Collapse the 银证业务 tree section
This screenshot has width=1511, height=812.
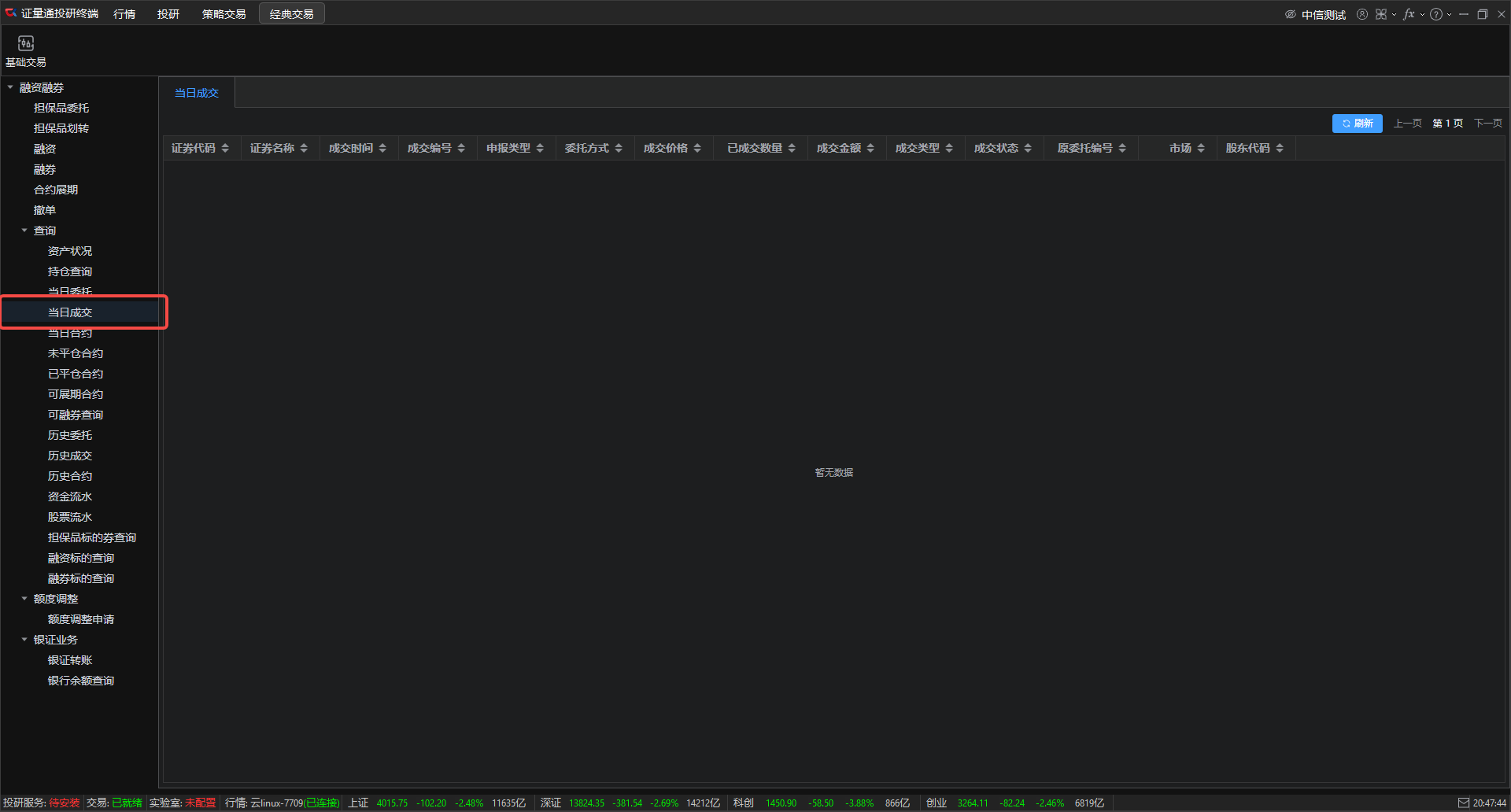coord(24,640)
